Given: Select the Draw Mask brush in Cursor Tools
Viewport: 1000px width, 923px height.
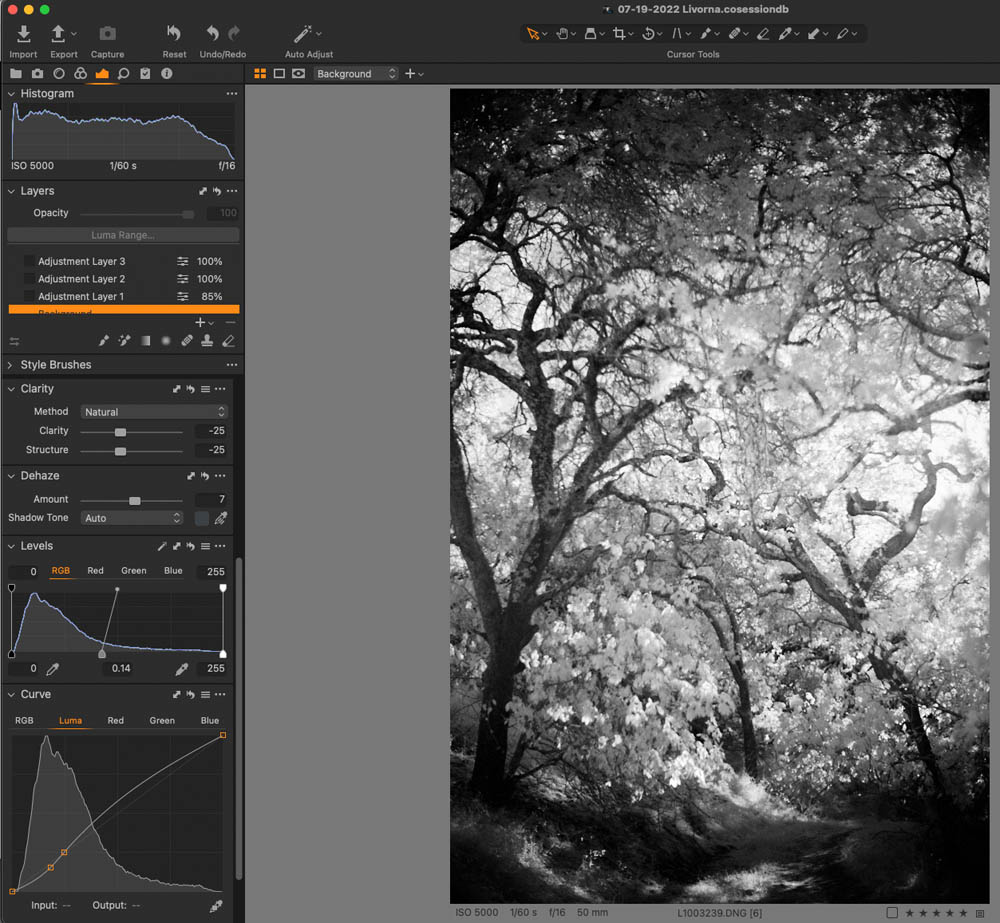Looking at the screenshot, I should pyautogui.click(x=705, y=34).
